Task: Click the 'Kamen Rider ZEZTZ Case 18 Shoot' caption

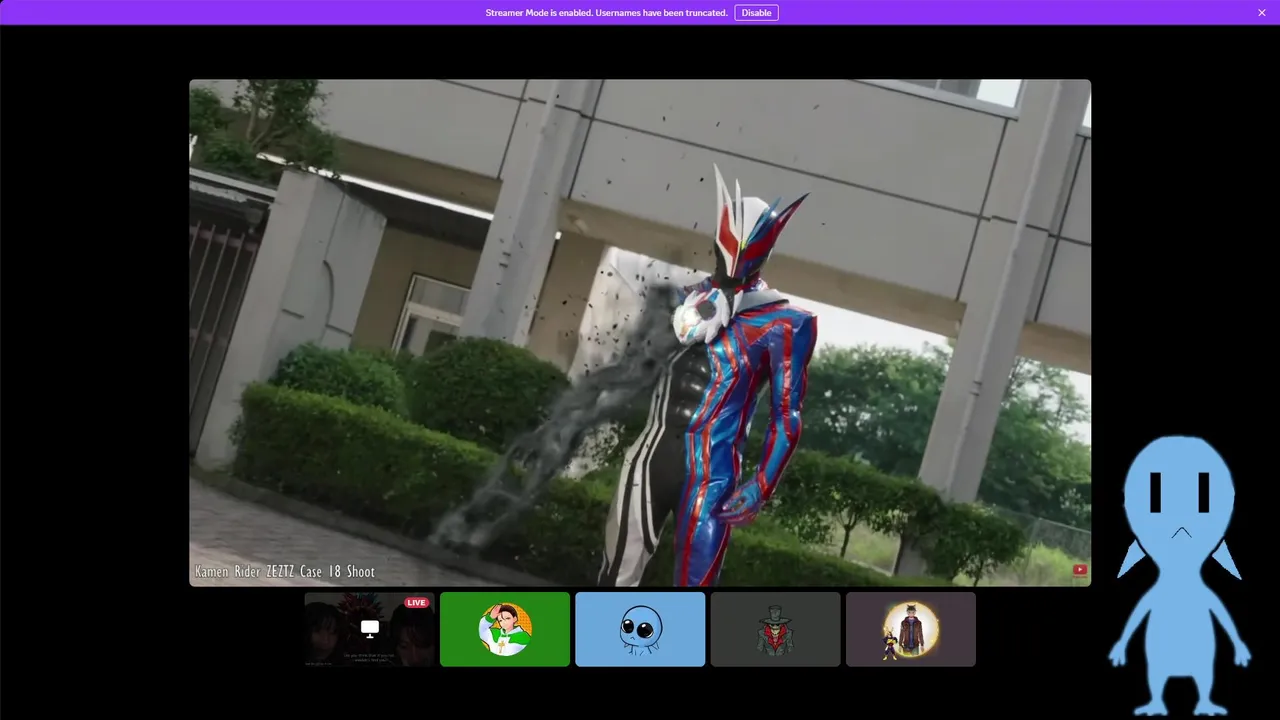Action: click(x=285, y=572)
